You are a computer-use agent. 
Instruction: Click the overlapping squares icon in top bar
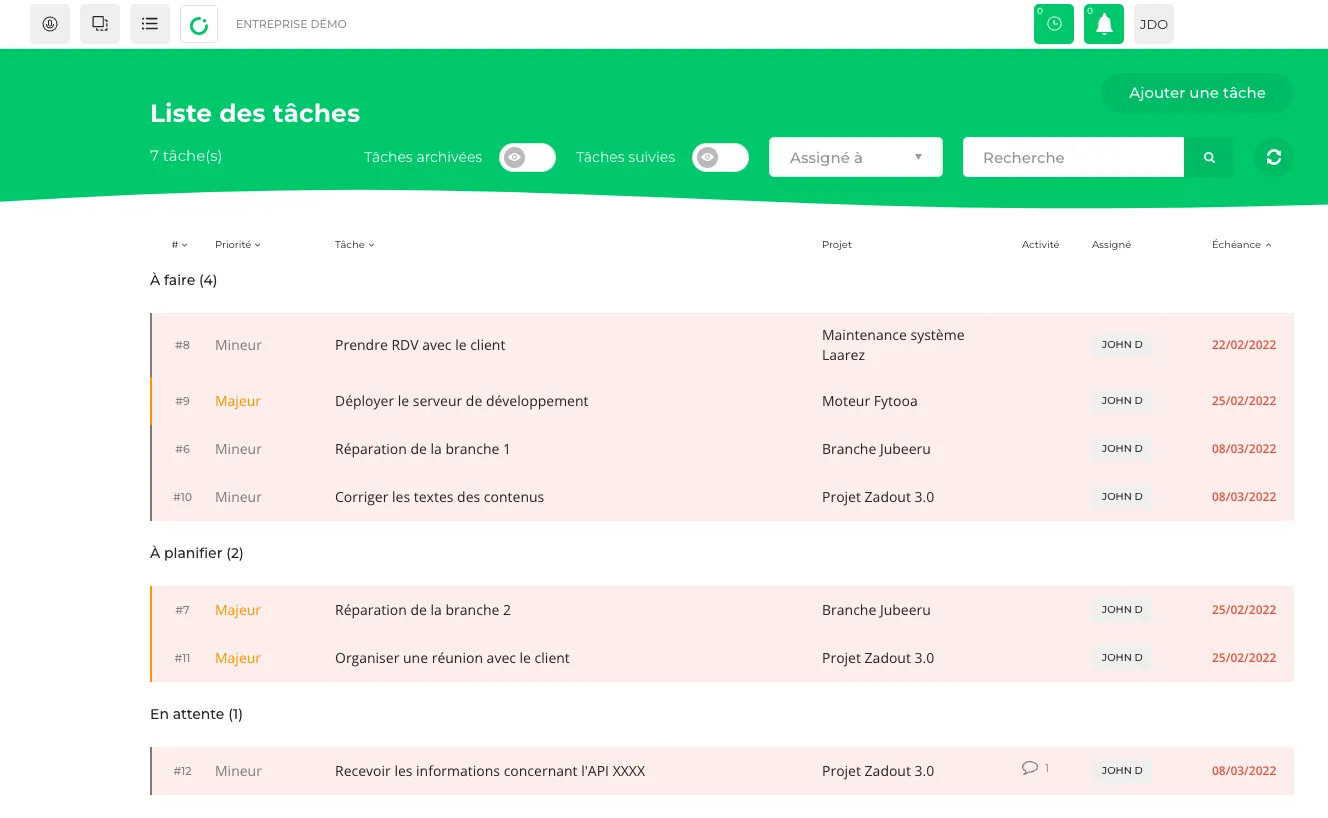(100, 24)
